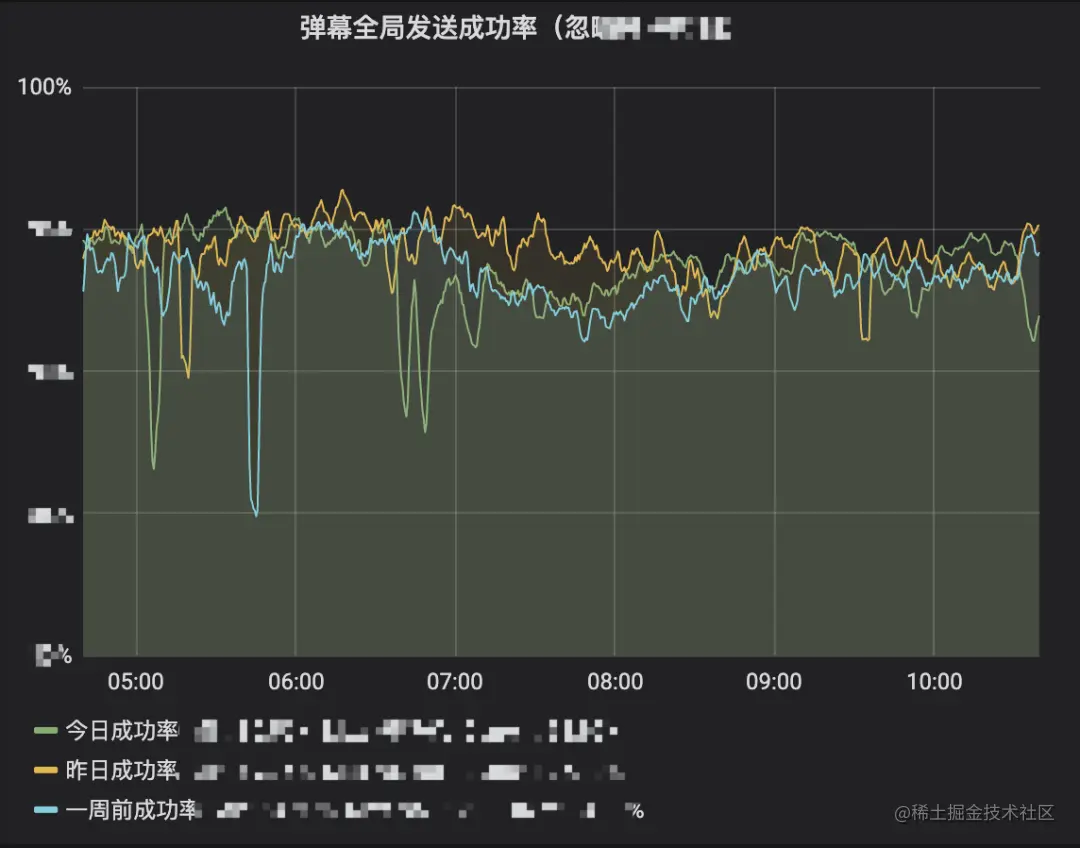Viewport: 1080px width, 848px height.
Task: Toggle the 今日成功率 legend series
Action: (122, 730)
